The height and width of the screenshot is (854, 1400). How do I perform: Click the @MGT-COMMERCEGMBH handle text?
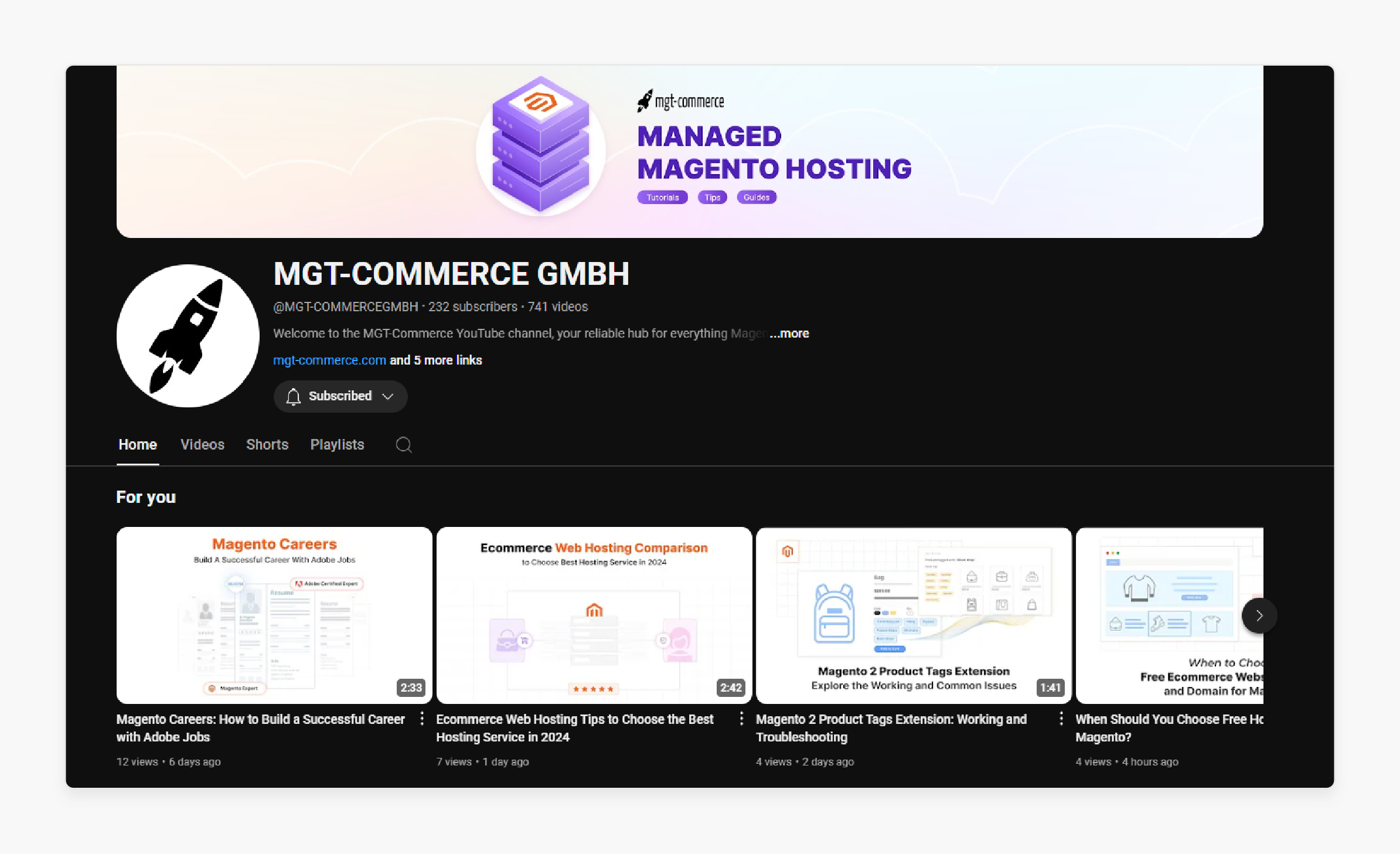(346, 307)
